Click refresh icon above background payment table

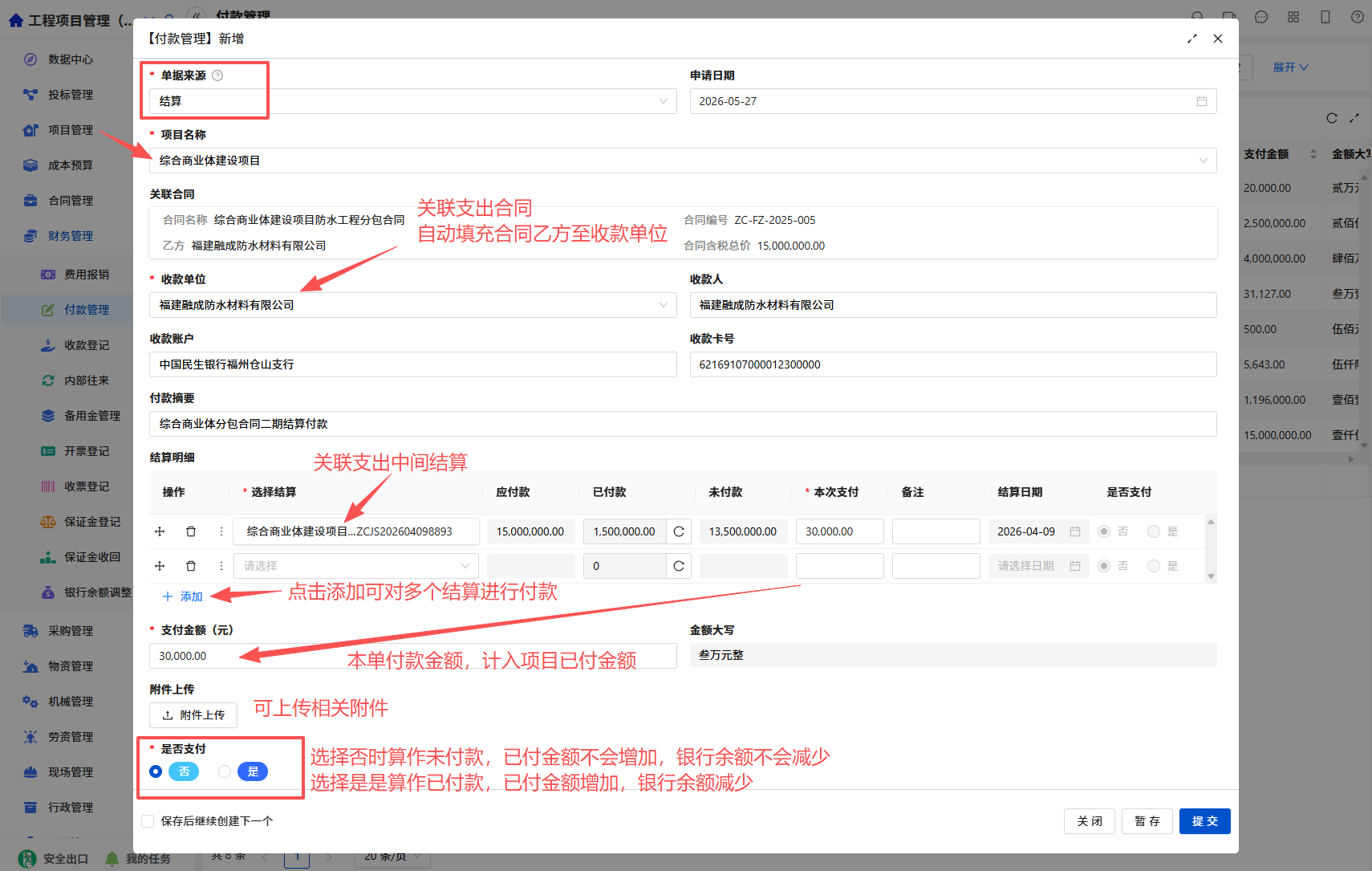point(1332,118)
